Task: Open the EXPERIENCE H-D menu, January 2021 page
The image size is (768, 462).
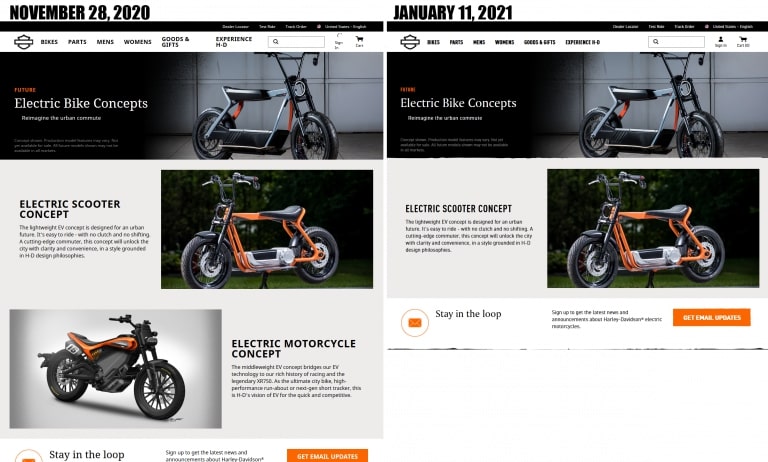Action: click(x=582, y=42)
